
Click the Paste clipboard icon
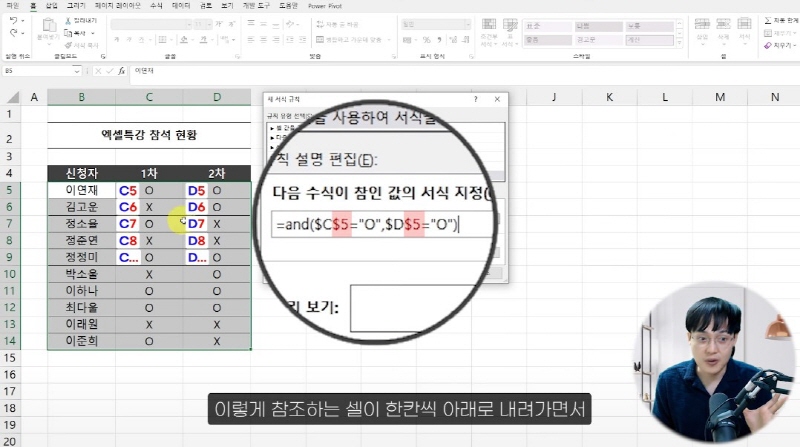pyautogui.click(x=48, y=25)
